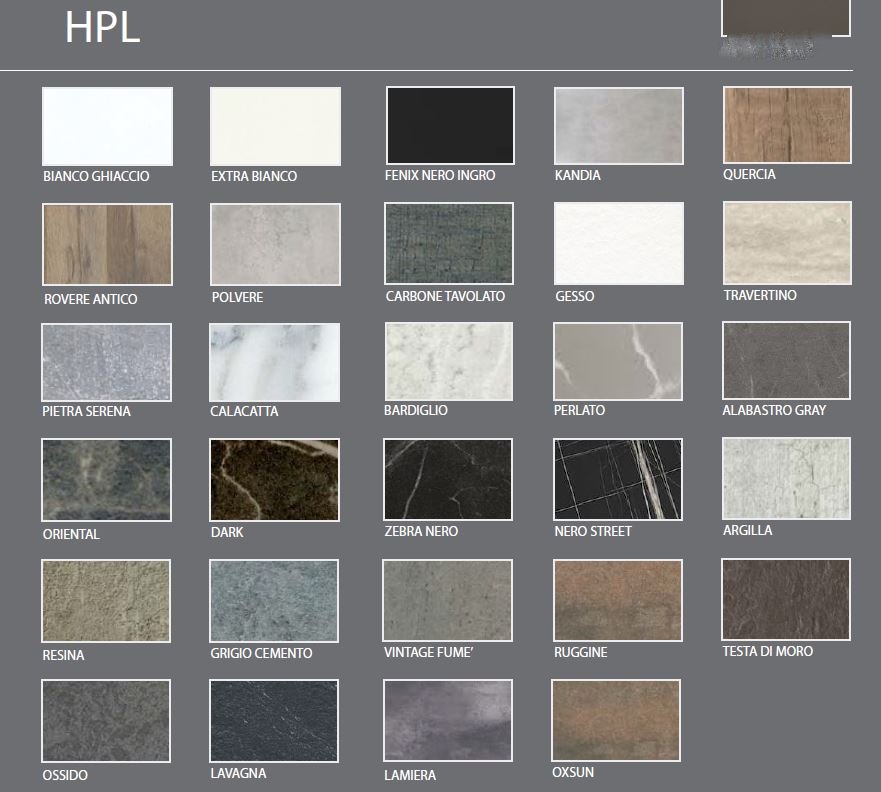881x792 pixels.
Task: Click the 'RUGGINE' label
Action: point(580,652)
